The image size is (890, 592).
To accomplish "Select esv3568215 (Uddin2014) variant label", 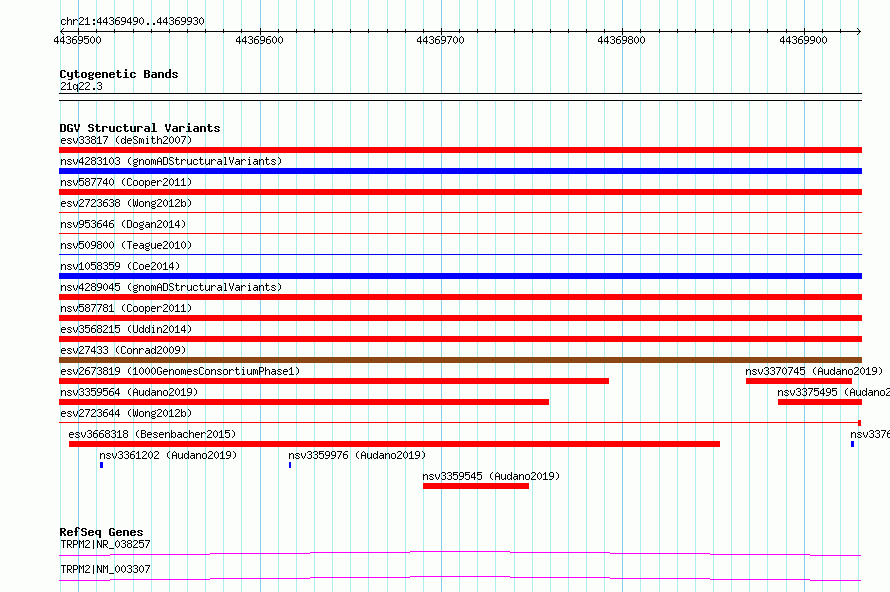I will click(x=126, y=329).
